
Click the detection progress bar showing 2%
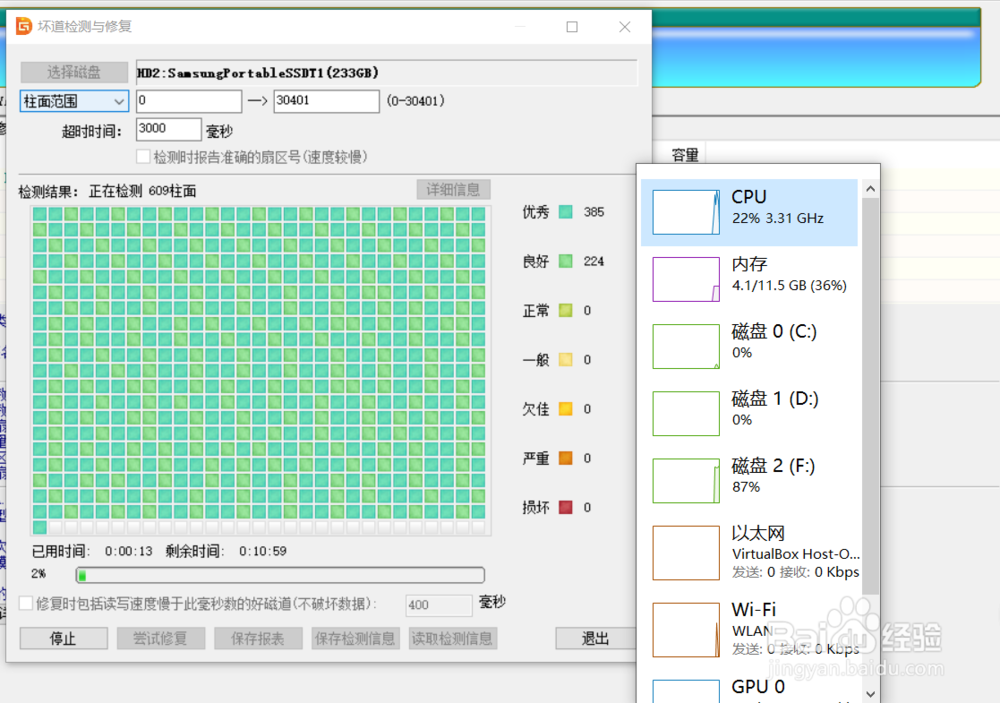point(280,574)
